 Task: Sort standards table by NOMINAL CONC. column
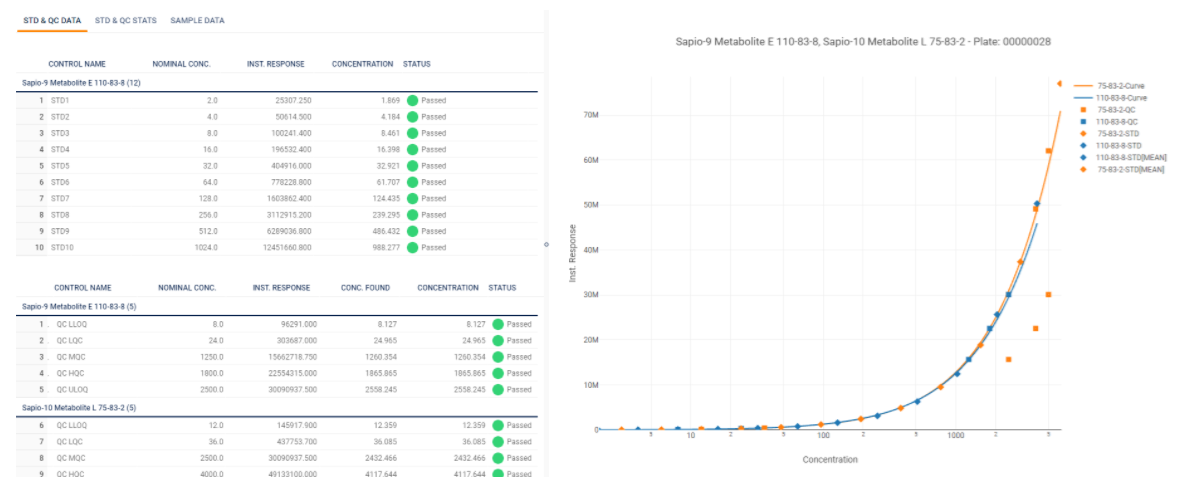[x=181, y=64]
